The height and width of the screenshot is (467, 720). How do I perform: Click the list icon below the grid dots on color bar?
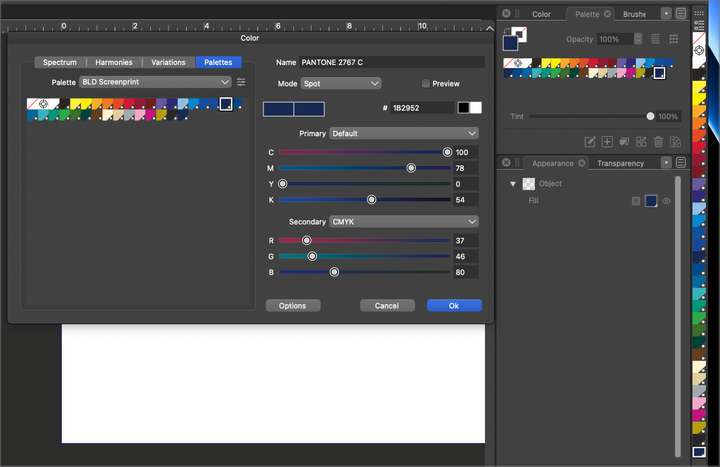(699, 25)
